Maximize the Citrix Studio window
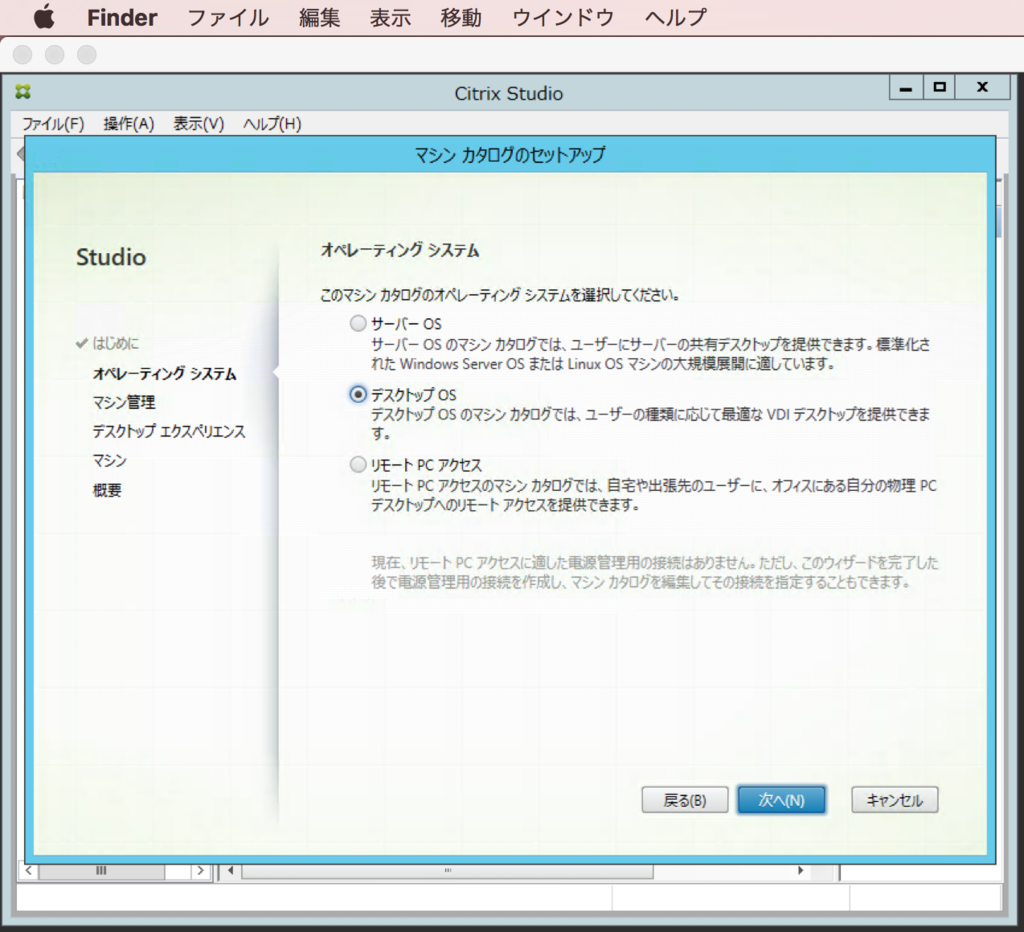This screenshot has width=1024, height=932. tap(939, 87)
